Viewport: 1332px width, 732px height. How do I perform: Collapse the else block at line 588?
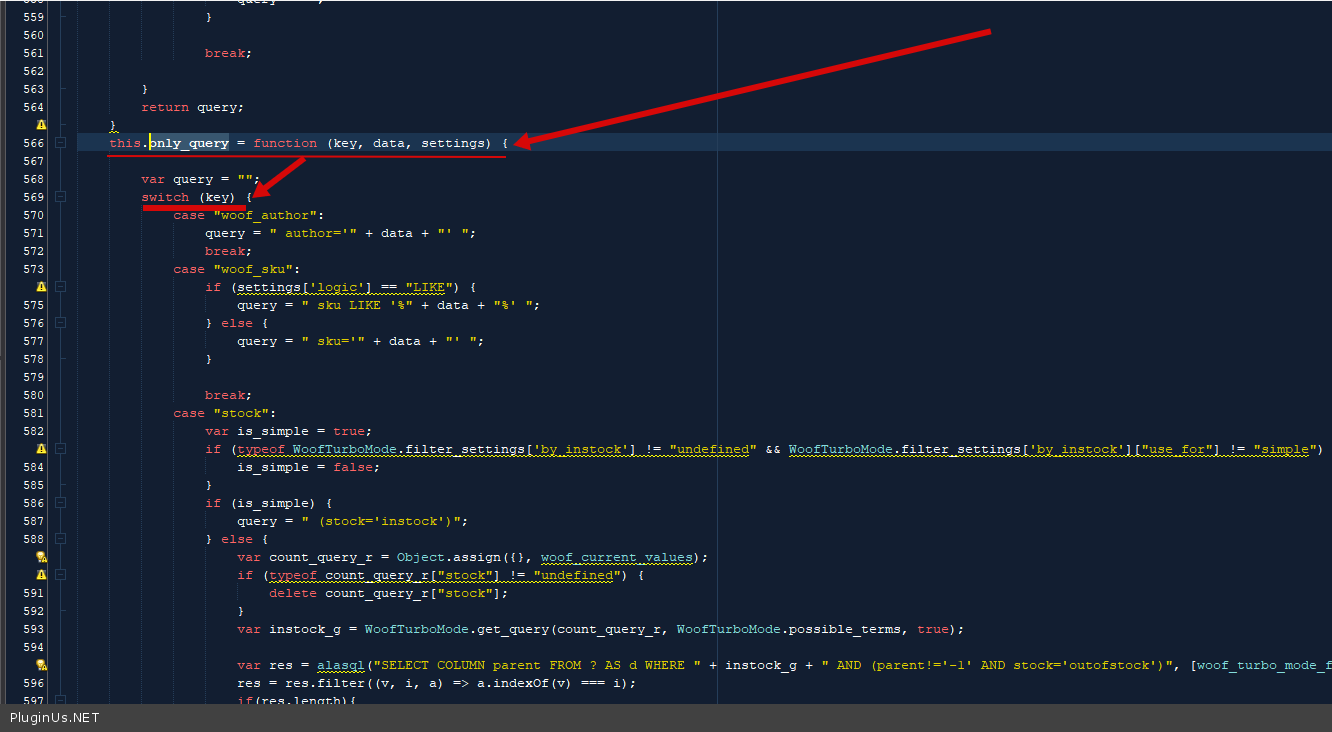point(60,539)
